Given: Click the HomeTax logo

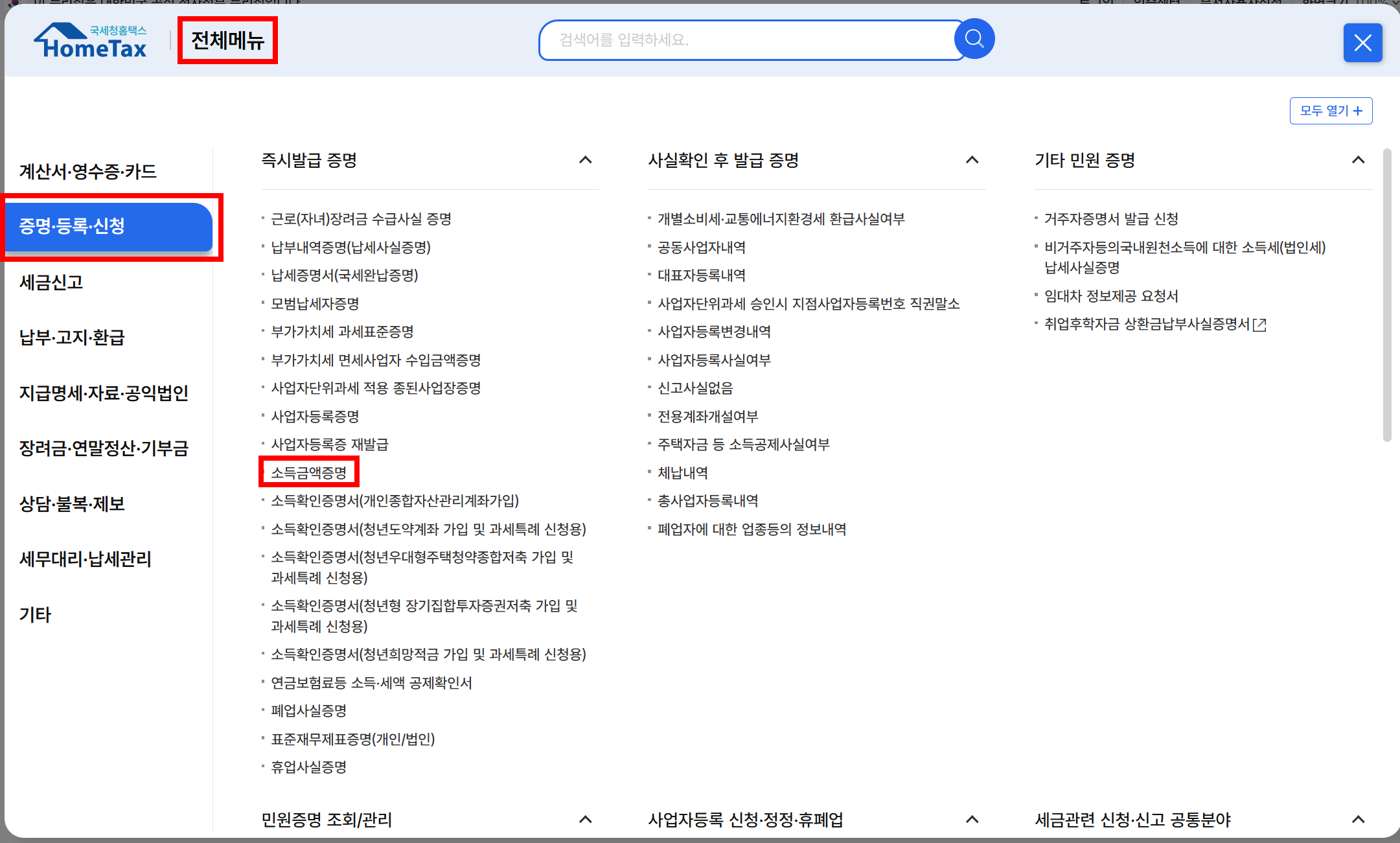Looking at the screenshot, I should (x=90, y=41).
